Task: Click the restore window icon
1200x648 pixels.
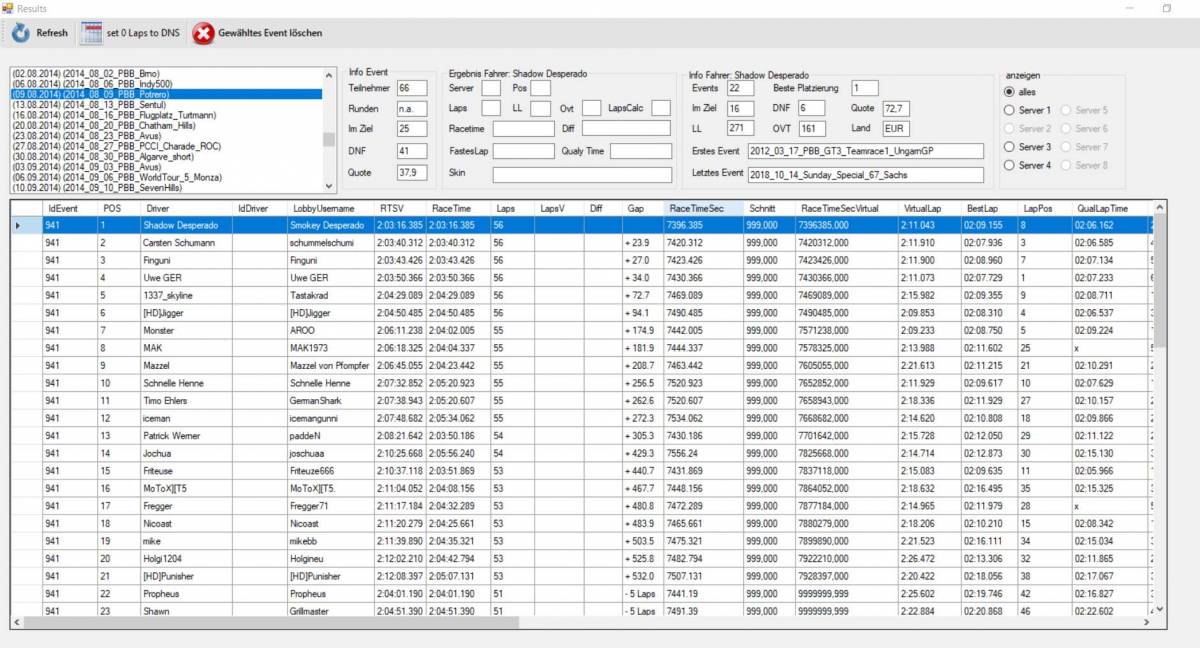Action: 1166,8
